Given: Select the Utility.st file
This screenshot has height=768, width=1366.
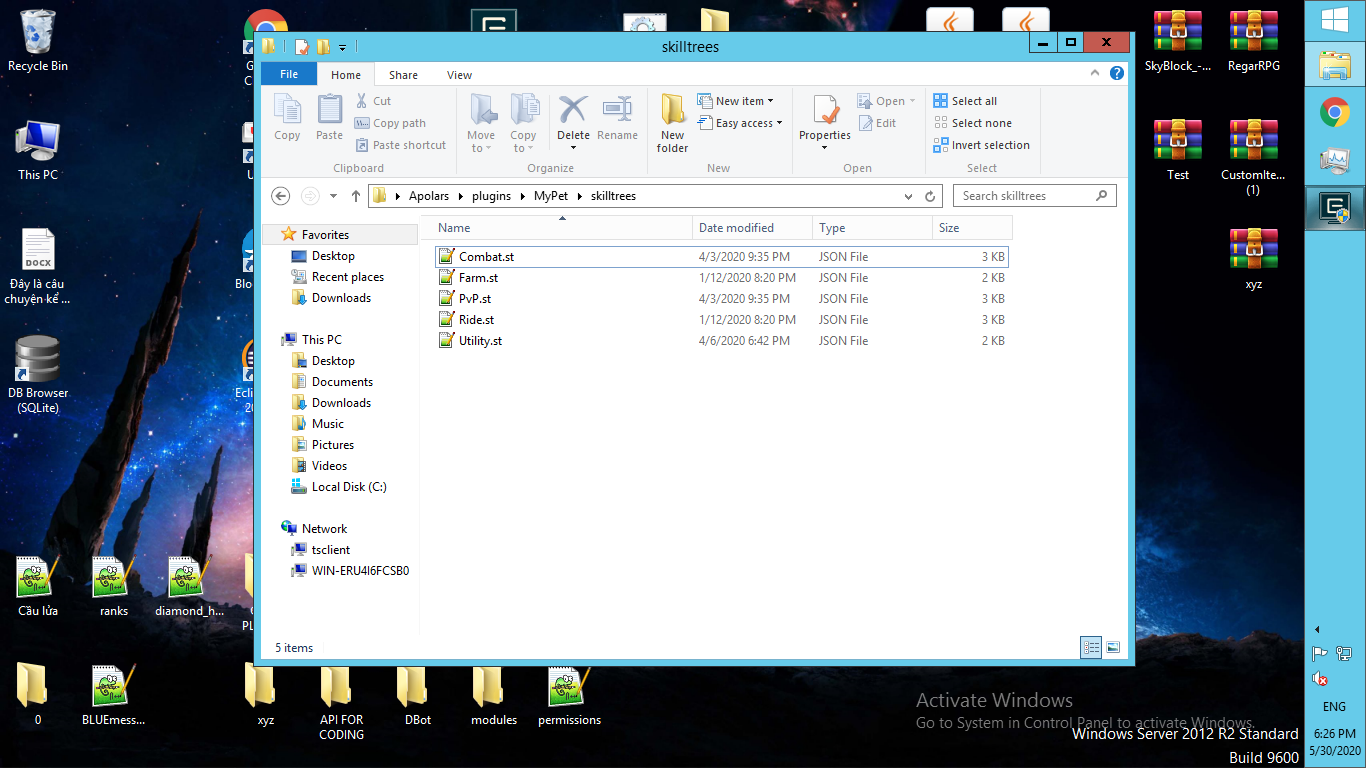Looking at the screenshot, I should [x=480, y=341].
